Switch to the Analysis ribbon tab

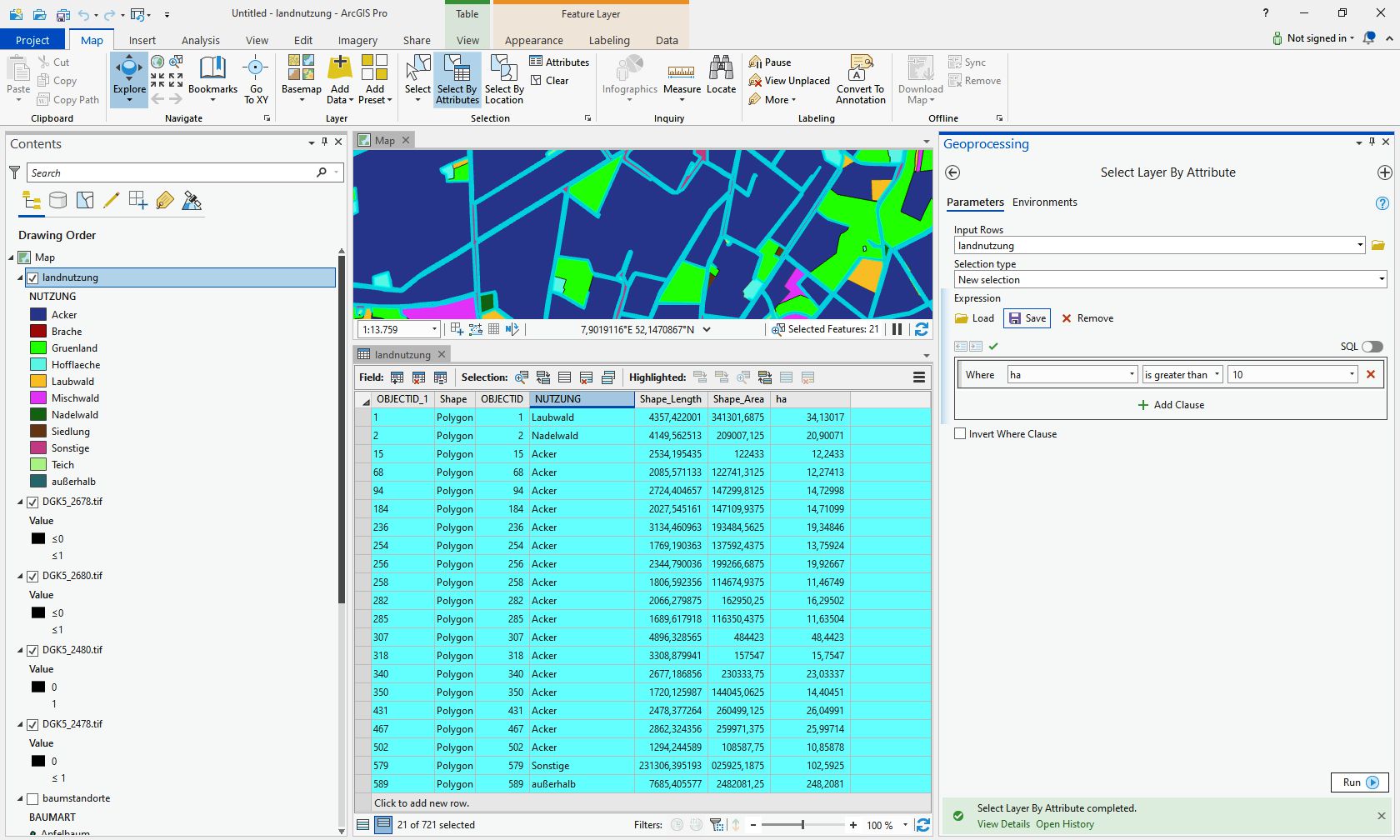pyautogui.click(x=201, y=40)
